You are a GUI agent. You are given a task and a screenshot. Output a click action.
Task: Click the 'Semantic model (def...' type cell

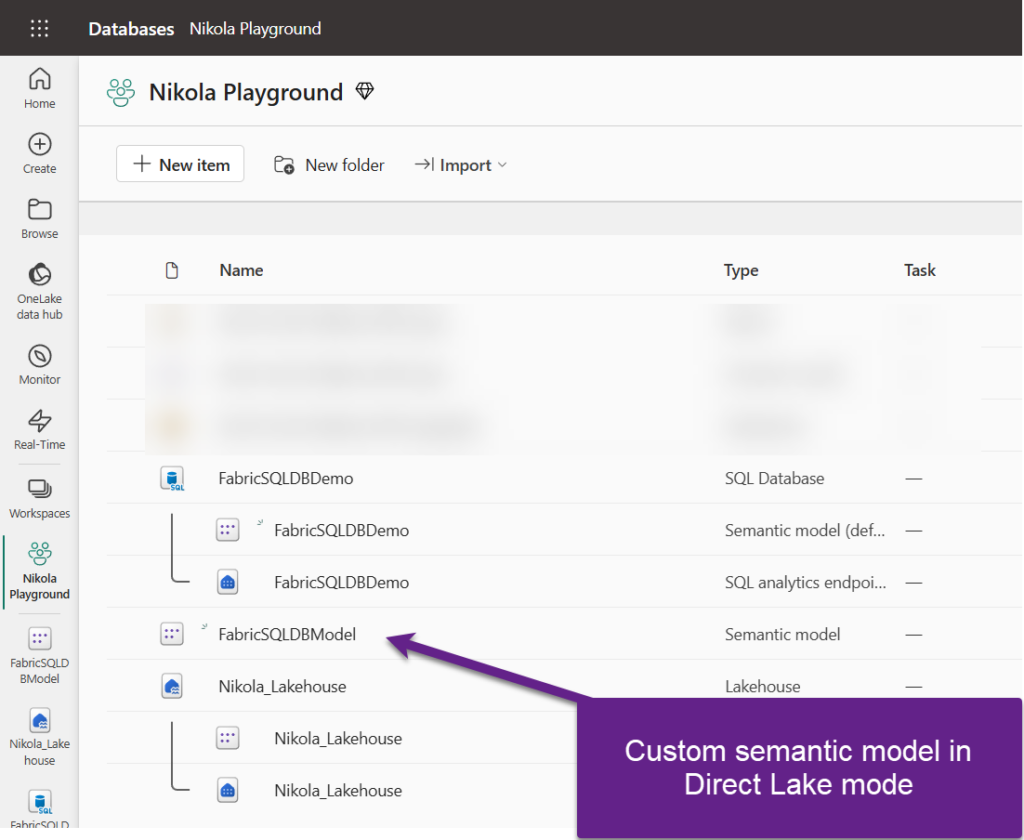[x=805, y=530]
